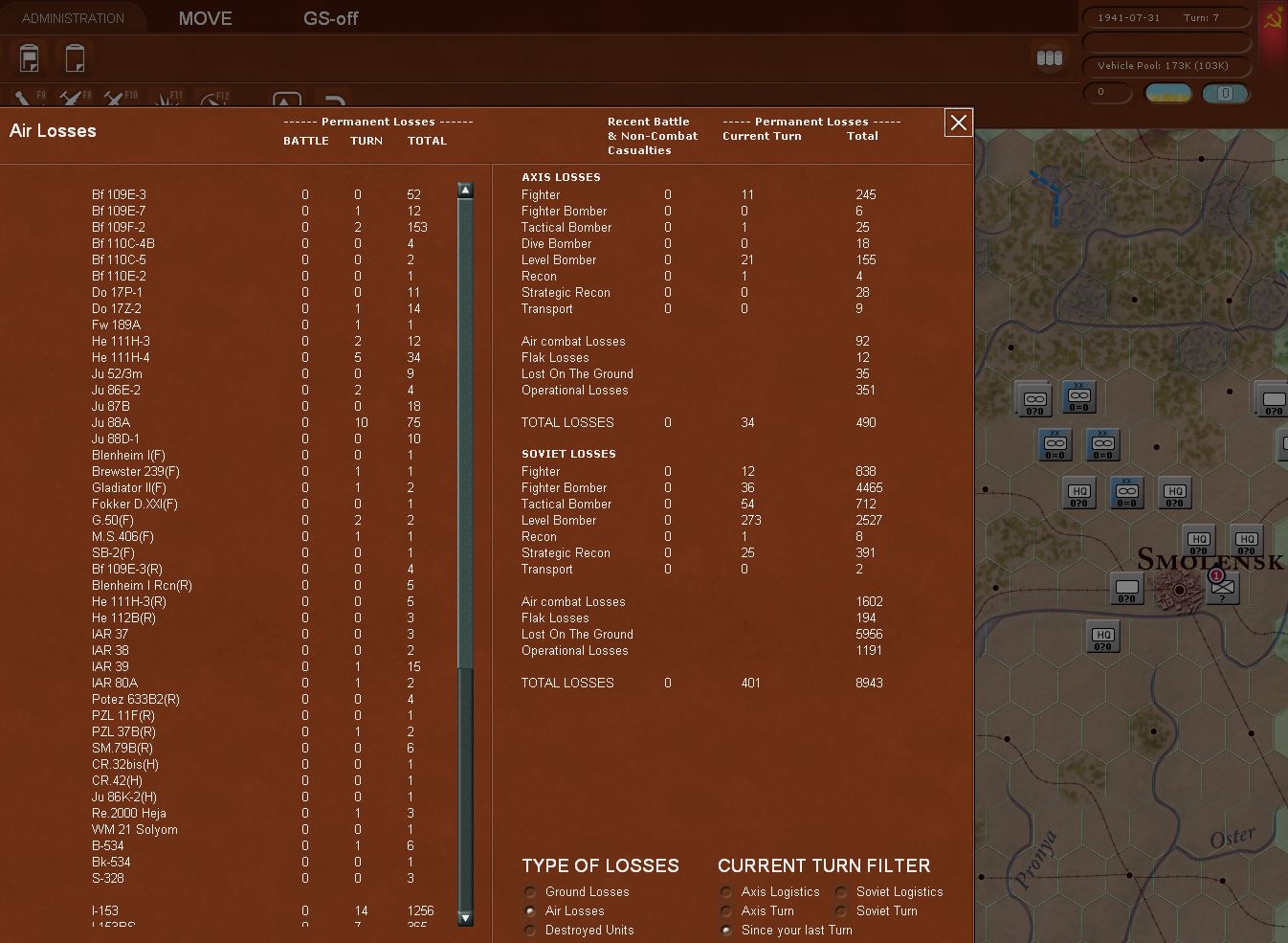Select the Ground Losses radio option

577,891
